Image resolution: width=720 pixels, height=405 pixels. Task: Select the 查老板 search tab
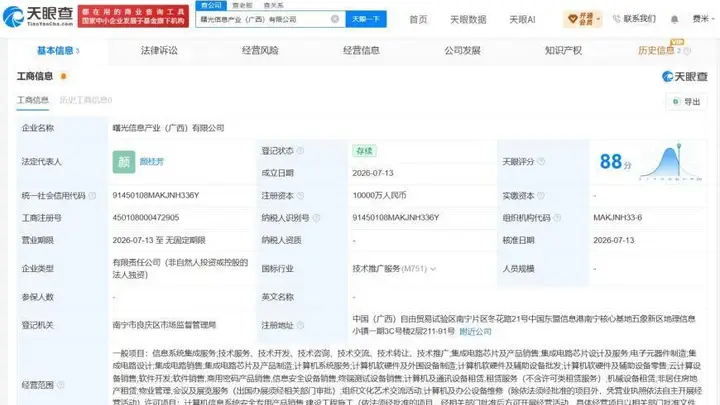pyautogui.click(x=242, y=5)
